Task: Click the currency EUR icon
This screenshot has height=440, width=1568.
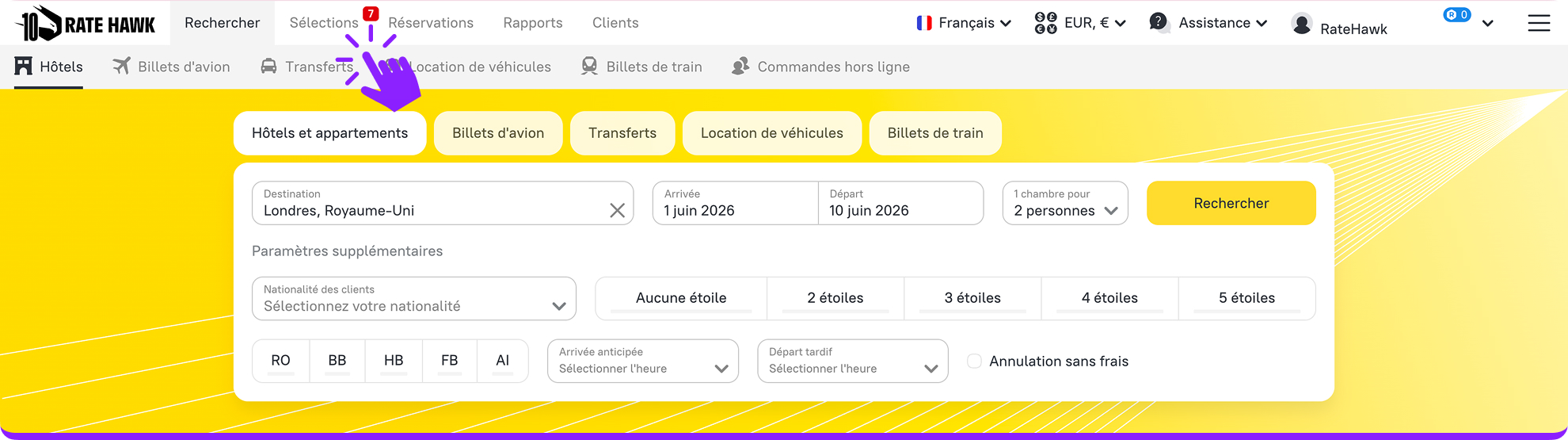Action: pyautogui.click(x=1045, y=23)
